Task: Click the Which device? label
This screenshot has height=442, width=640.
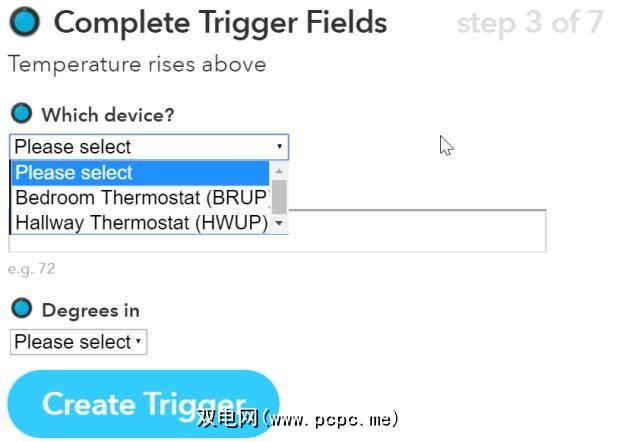Action: pos(108,115)
